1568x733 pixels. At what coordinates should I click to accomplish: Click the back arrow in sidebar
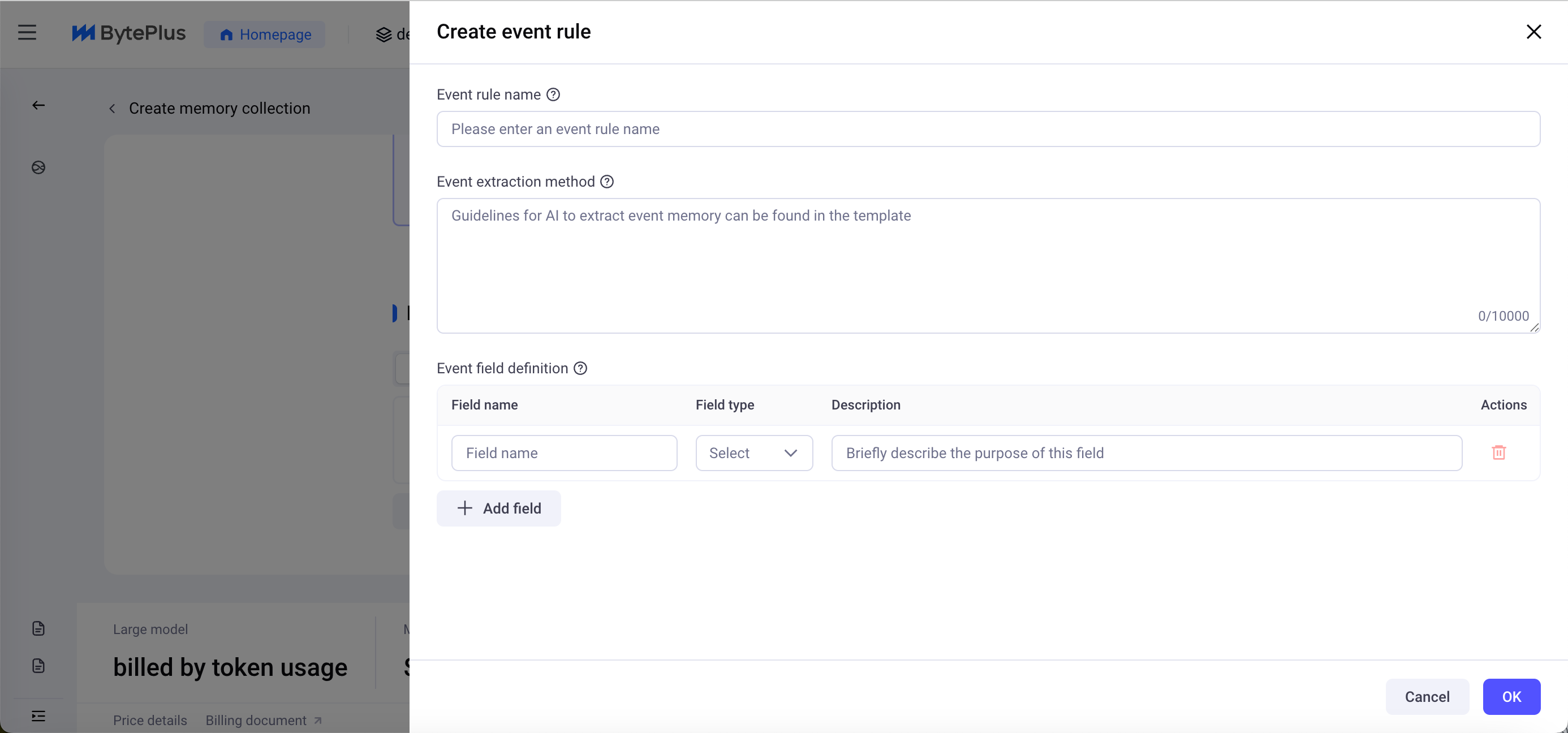38,106
